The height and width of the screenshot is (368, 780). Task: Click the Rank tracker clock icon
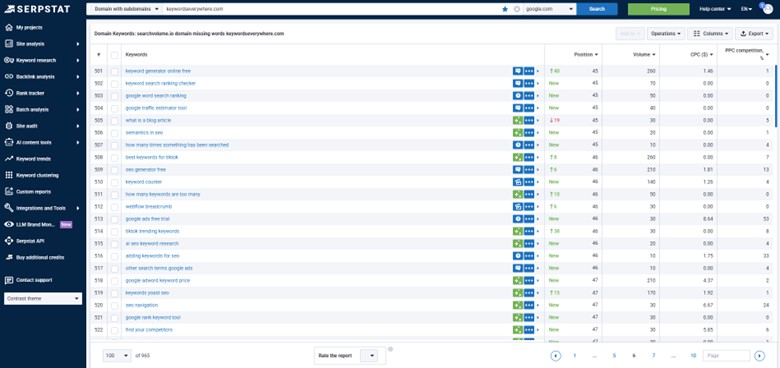pyautogui.click(x=8, y=93)
